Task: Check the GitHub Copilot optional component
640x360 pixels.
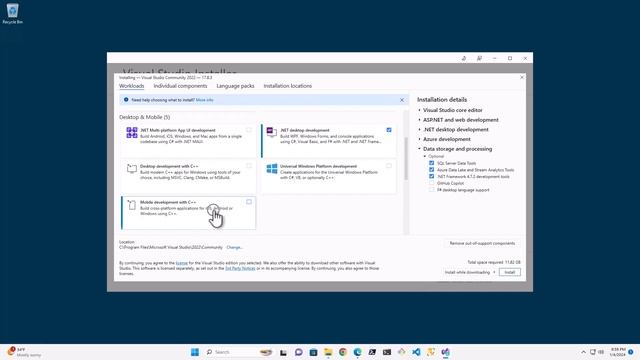Action: [431, 183]
